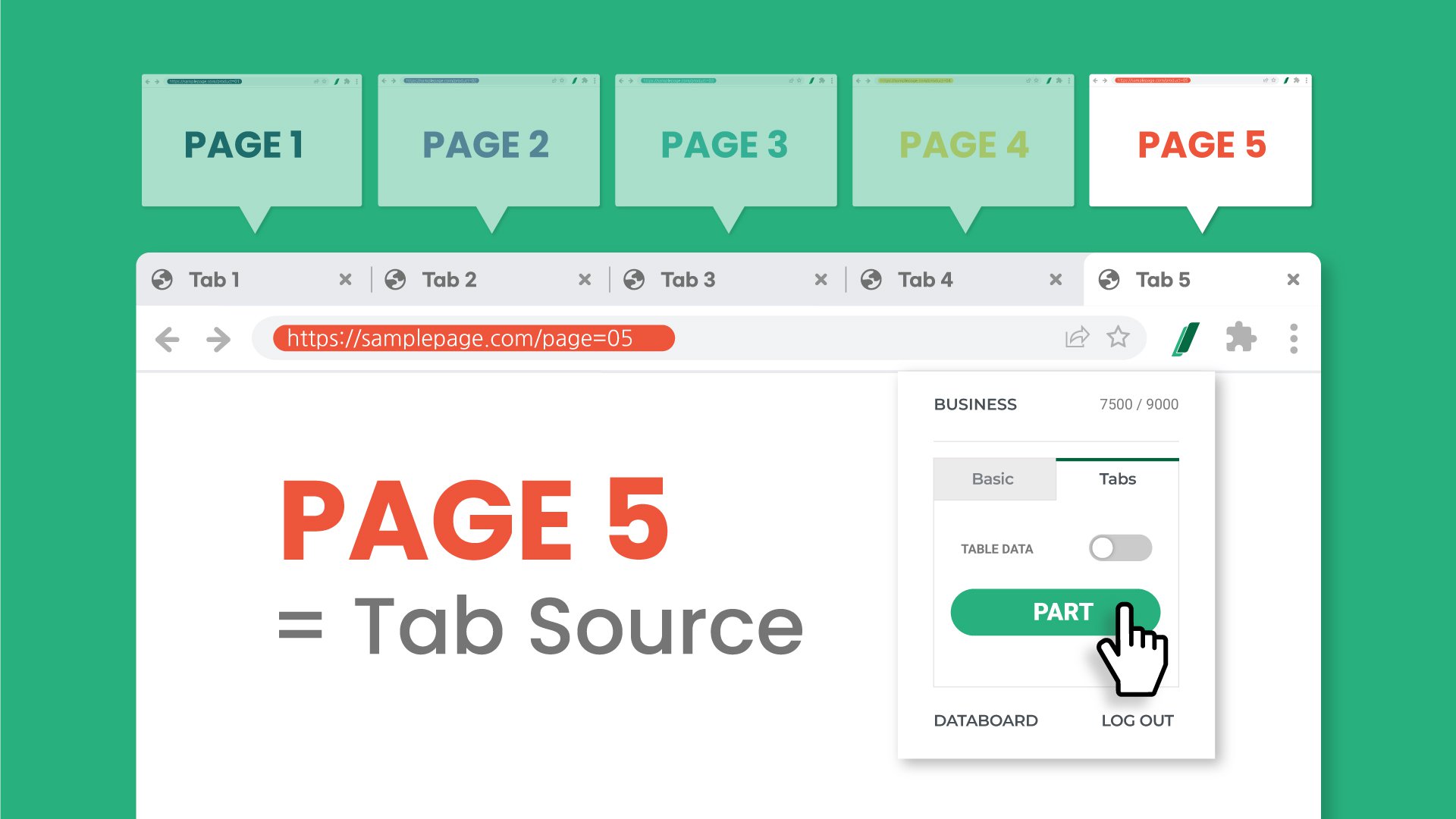Click the LOG OUT link
Image resolution: width=1456 pixels, height=819 pixels.
(x=1137, y=720)
